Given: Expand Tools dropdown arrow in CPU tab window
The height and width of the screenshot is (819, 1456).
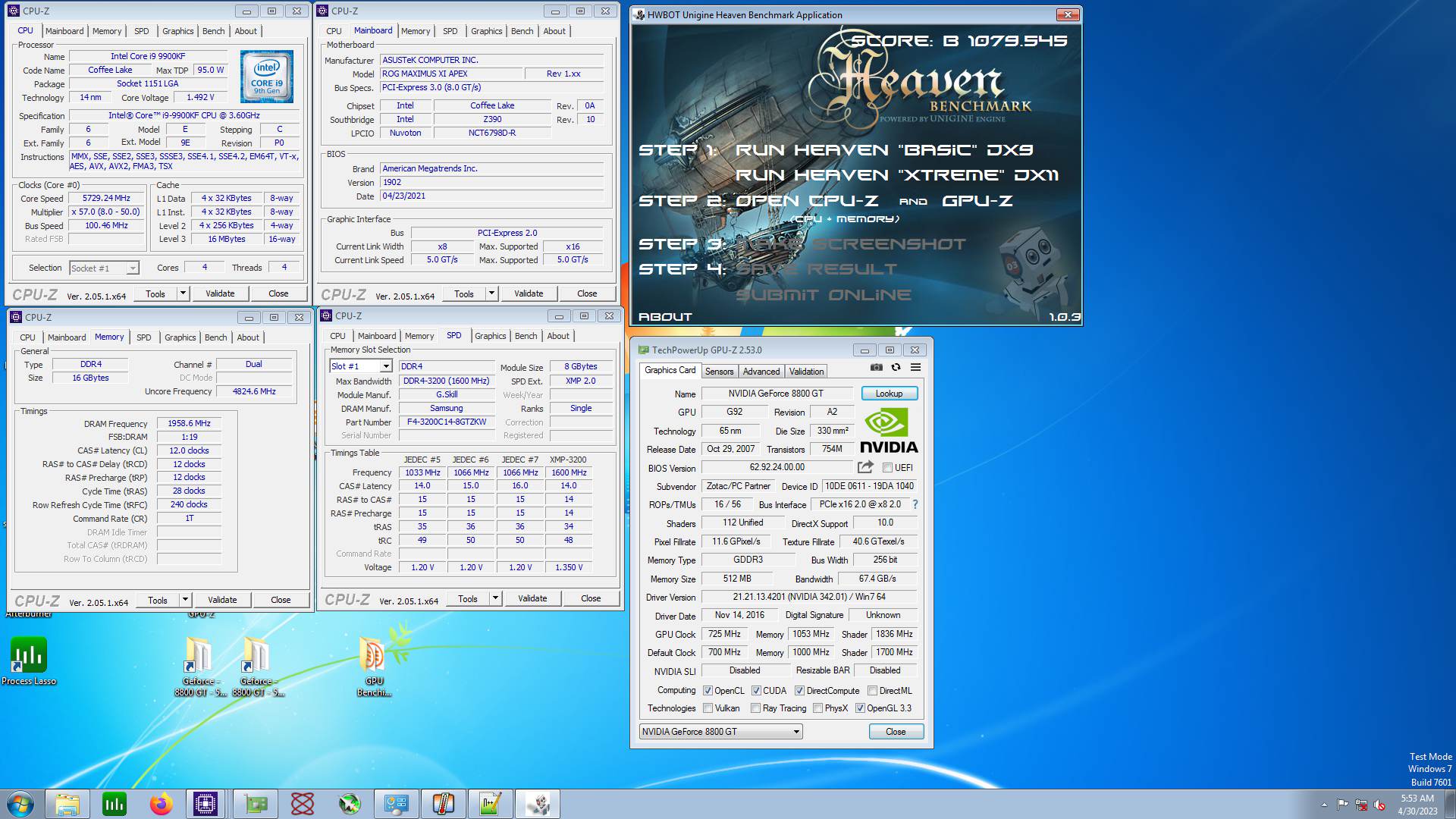Looking at the screenshot, I should pyautogui.click(x=183, y=293).
